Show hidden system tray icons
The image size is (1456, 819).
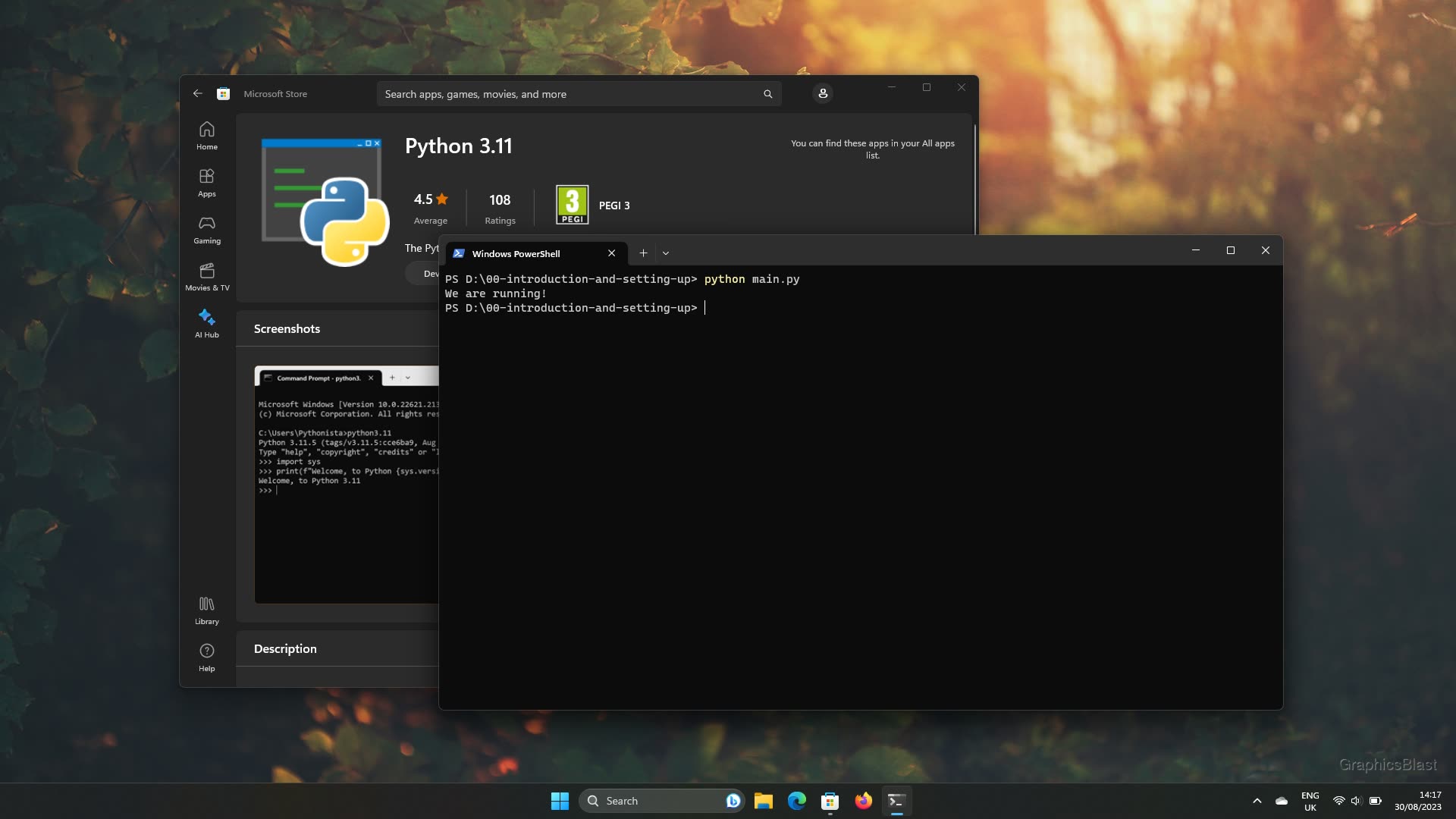click(x=1257, y=801)
